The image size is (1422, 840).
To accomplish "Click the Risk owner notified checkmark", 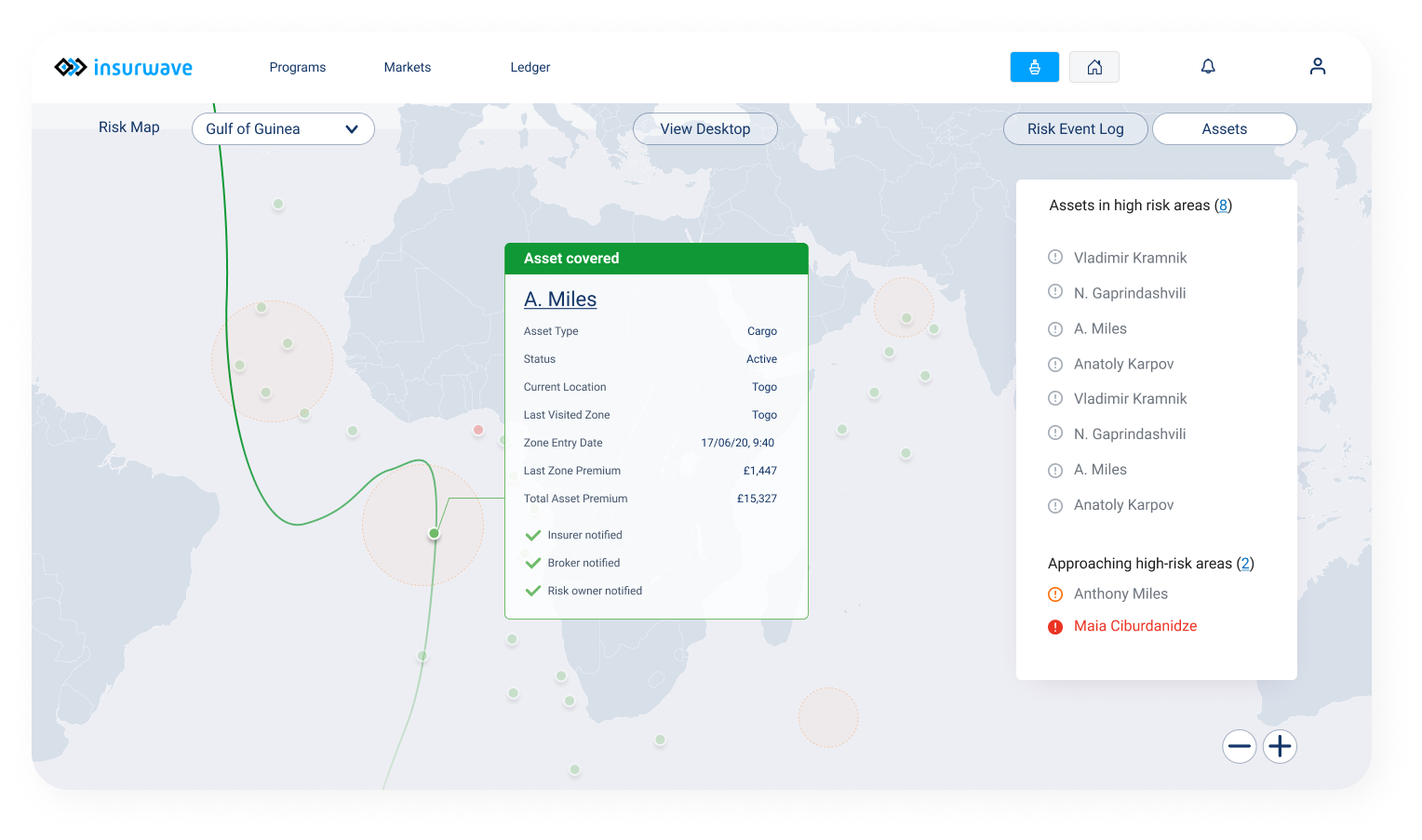I will point(533,592).
